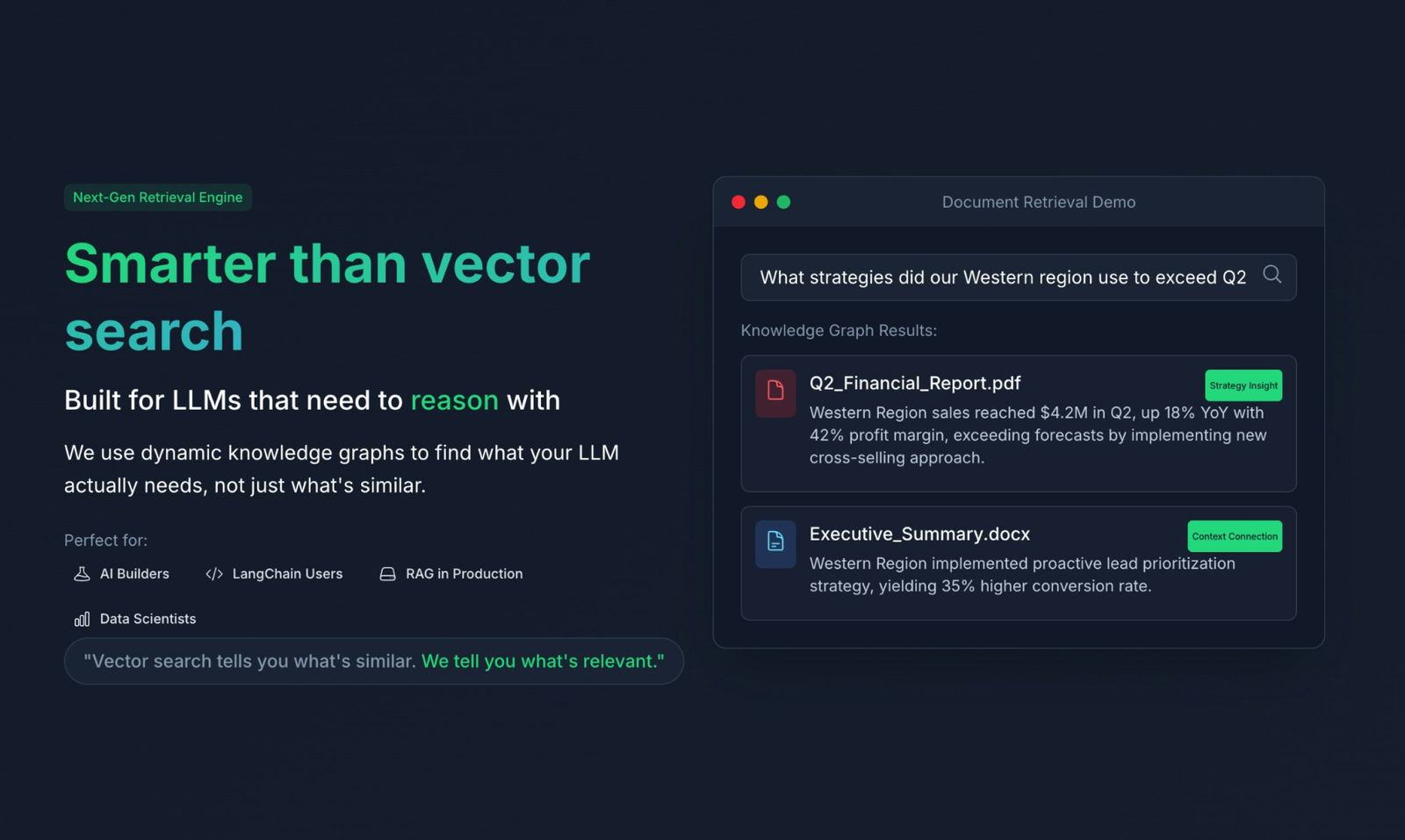This screenshot has height=840, width=1405.
Task: Click the red PDF file icon
Action: coord(775,393)
